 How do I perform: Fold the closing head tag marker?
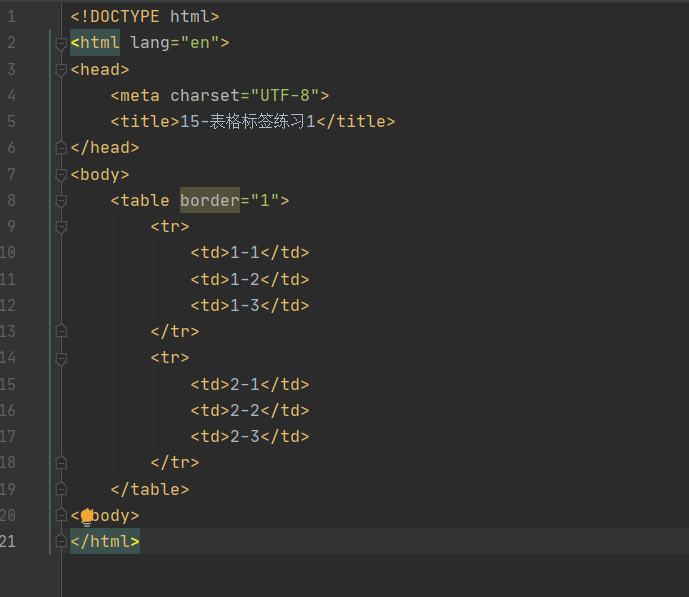point(61,148)
